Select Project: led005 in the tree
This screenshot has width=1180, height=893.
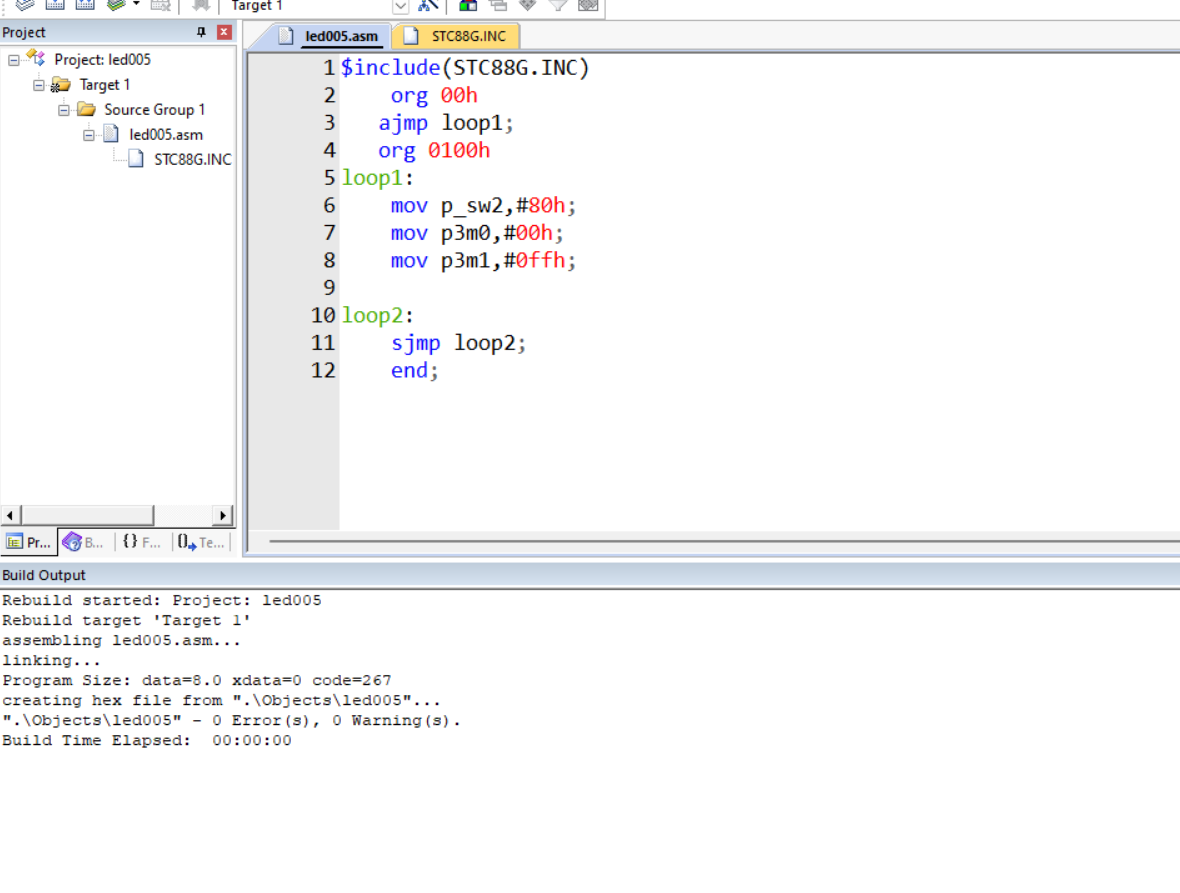point(102,59)
